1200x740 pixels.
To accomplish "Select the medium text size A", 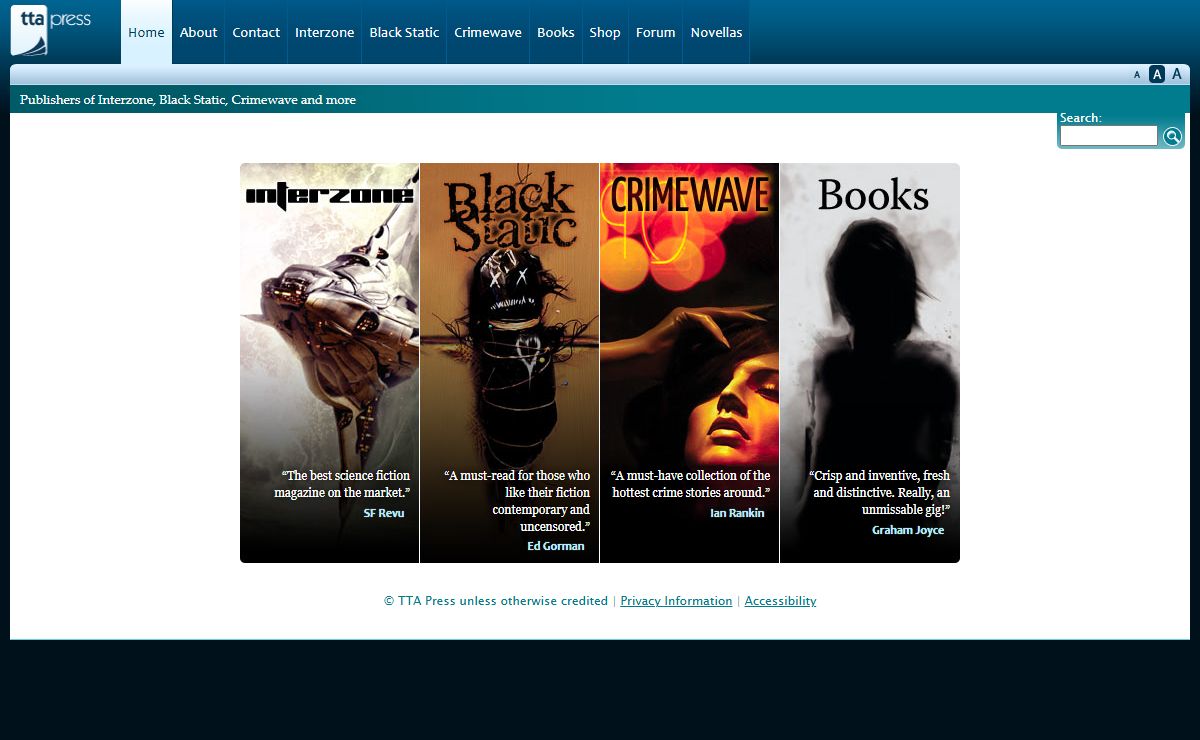I will coord(1157,74).
